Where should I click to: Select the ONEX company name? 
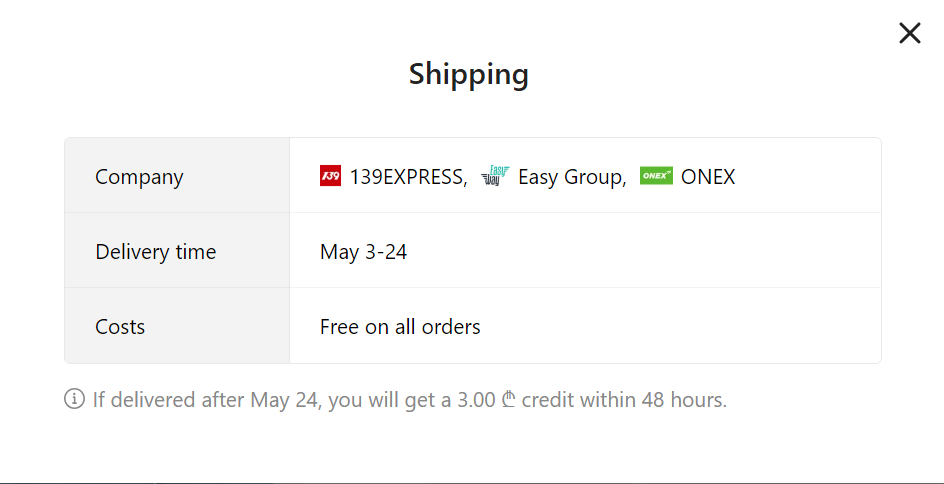[x=708, y=177]
